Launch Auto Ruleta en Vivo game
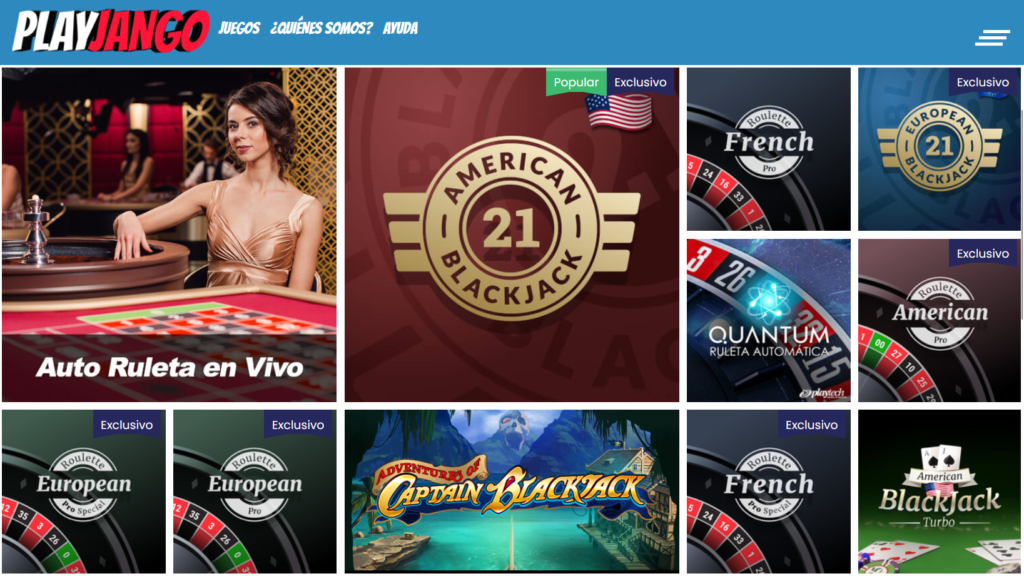1024x576 pixels. click(169, 234)
